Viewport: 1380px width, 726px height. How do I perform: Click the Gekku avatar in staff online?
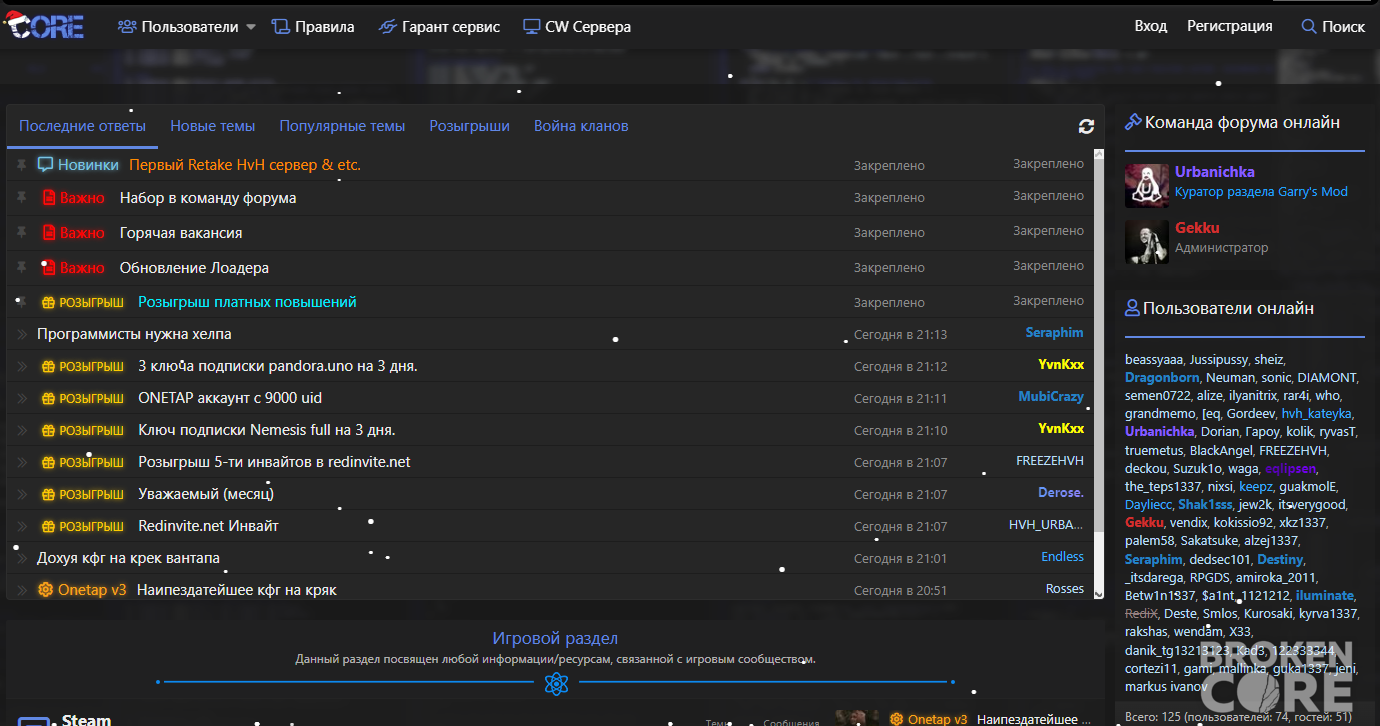[x=1146, y=242]
